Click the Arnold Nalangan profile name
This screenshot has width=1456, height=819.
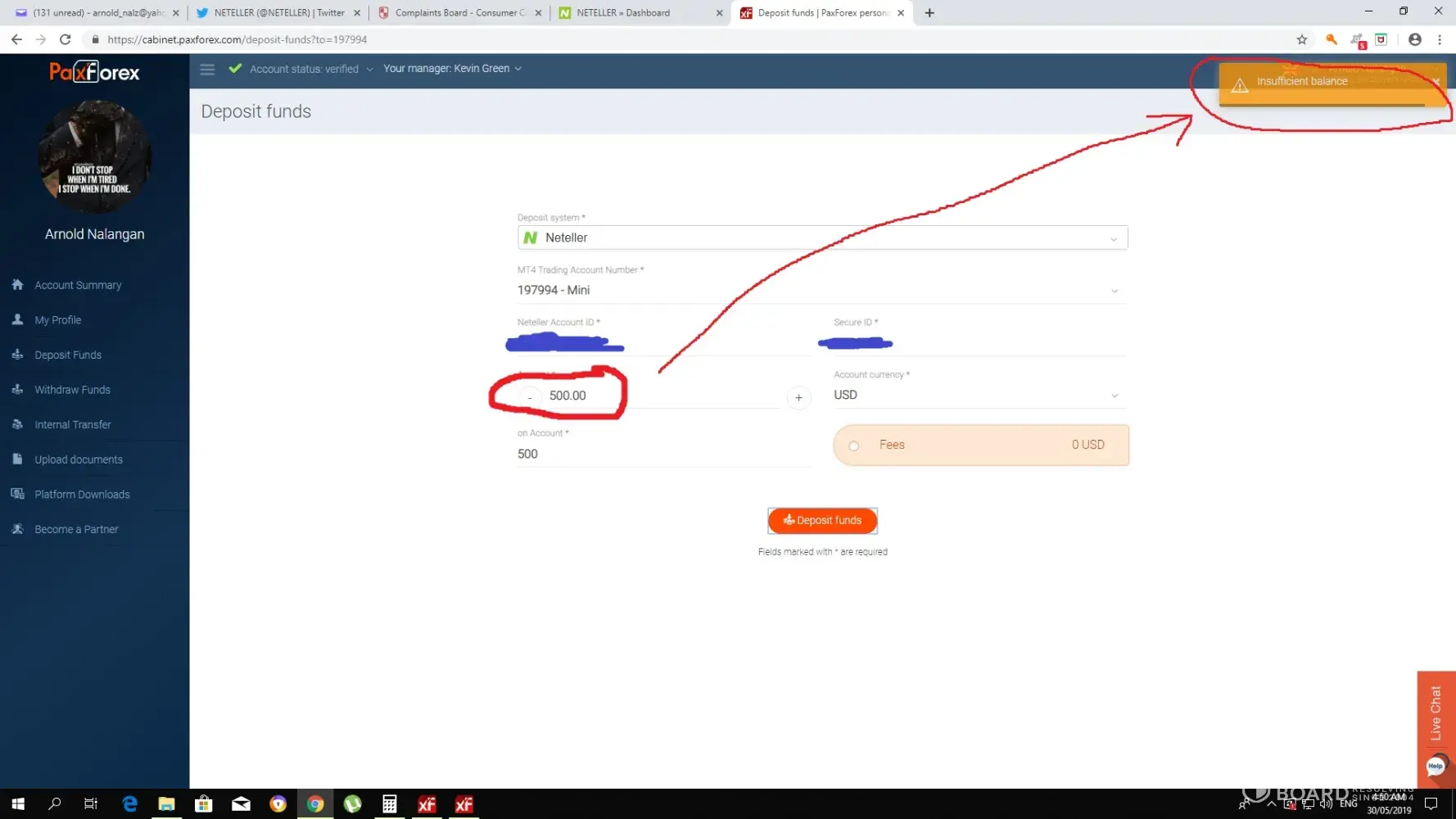point(94,234)
